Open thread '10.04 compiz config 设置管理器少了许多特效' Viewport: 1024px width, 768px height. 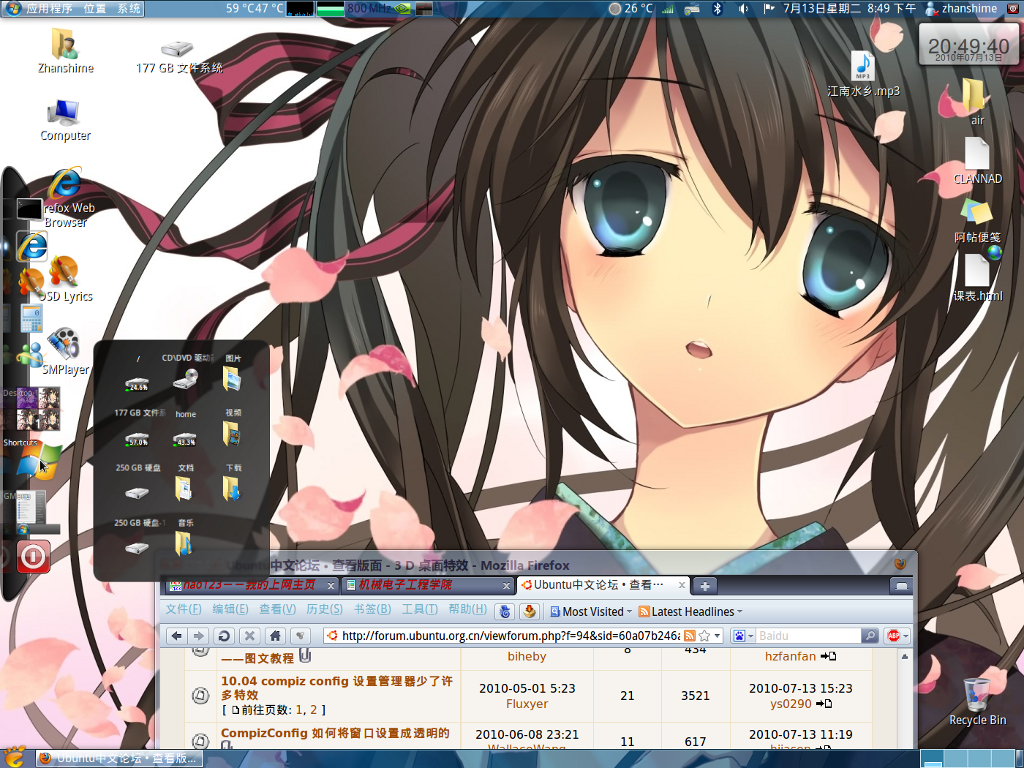point(337,688)
